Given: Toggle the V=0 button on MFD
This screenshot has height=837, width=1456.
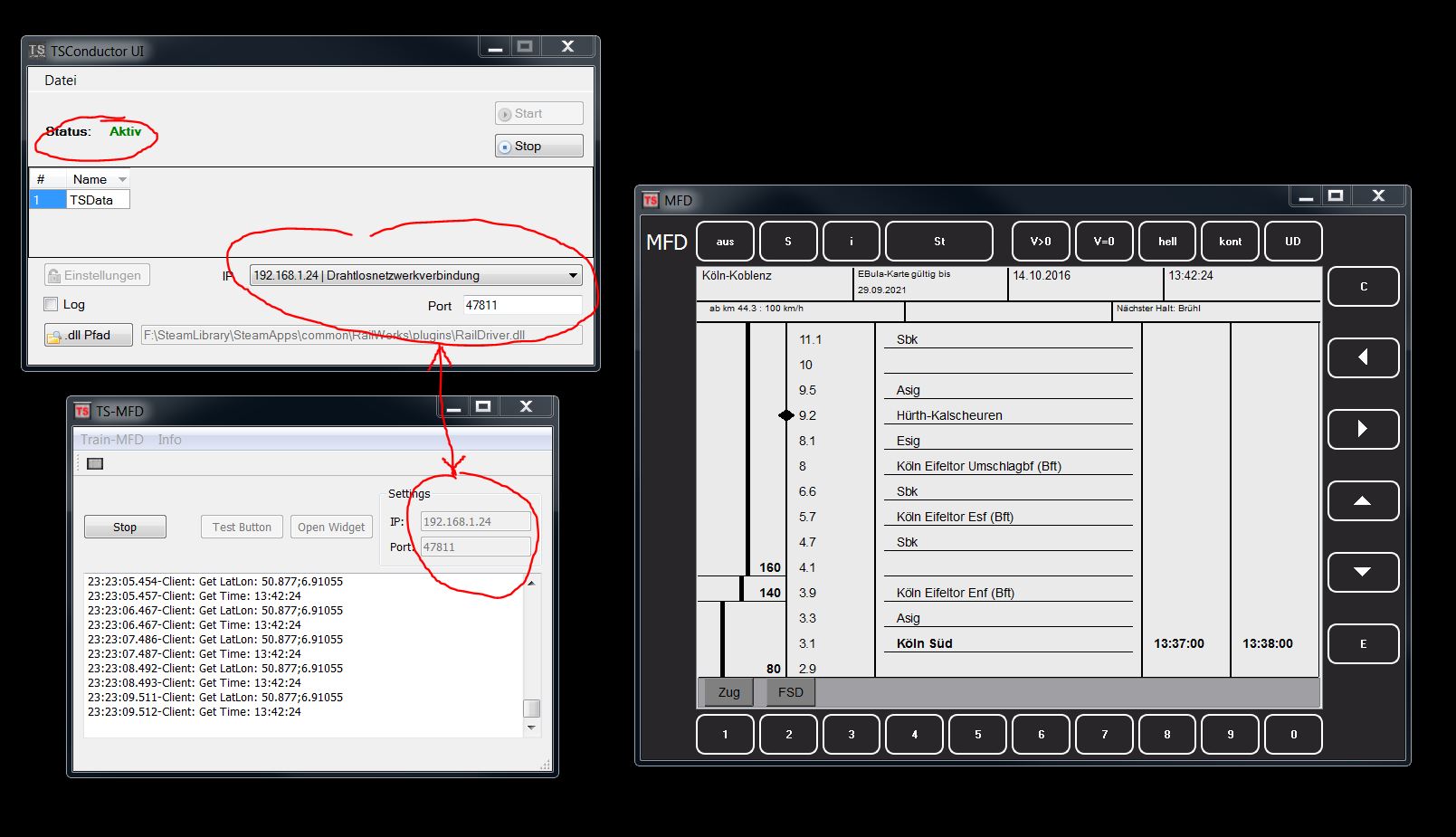Looking at the screenshot, I should 1104,242.
